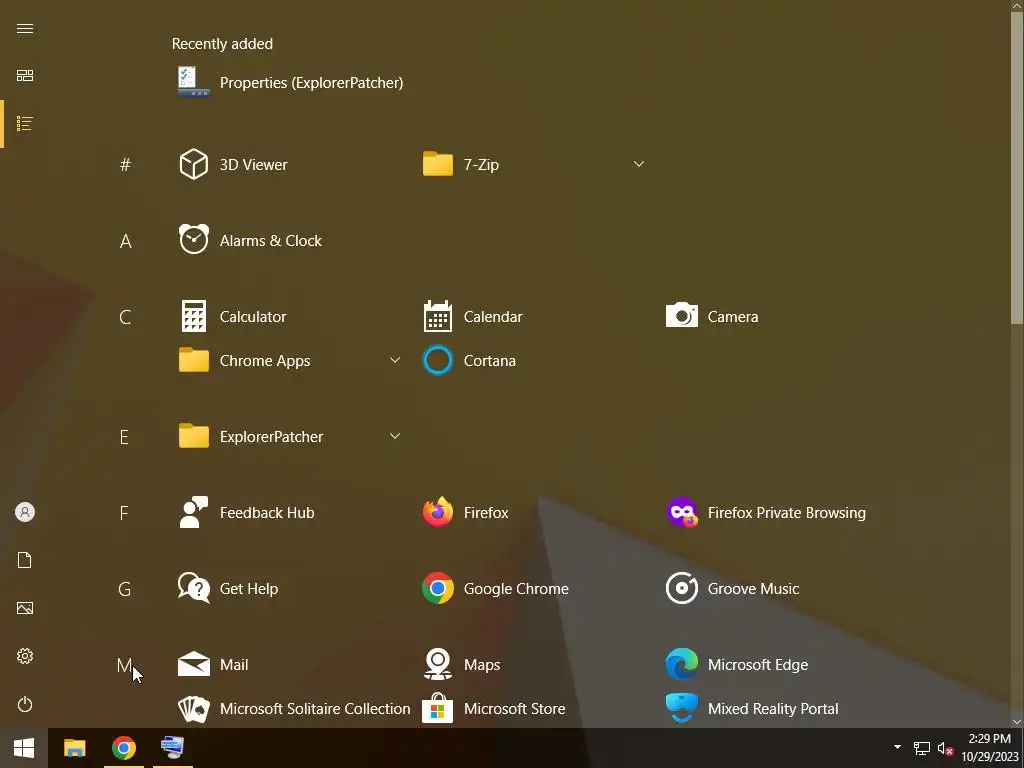
Task: Click the Power button
Action: [25, 704]
